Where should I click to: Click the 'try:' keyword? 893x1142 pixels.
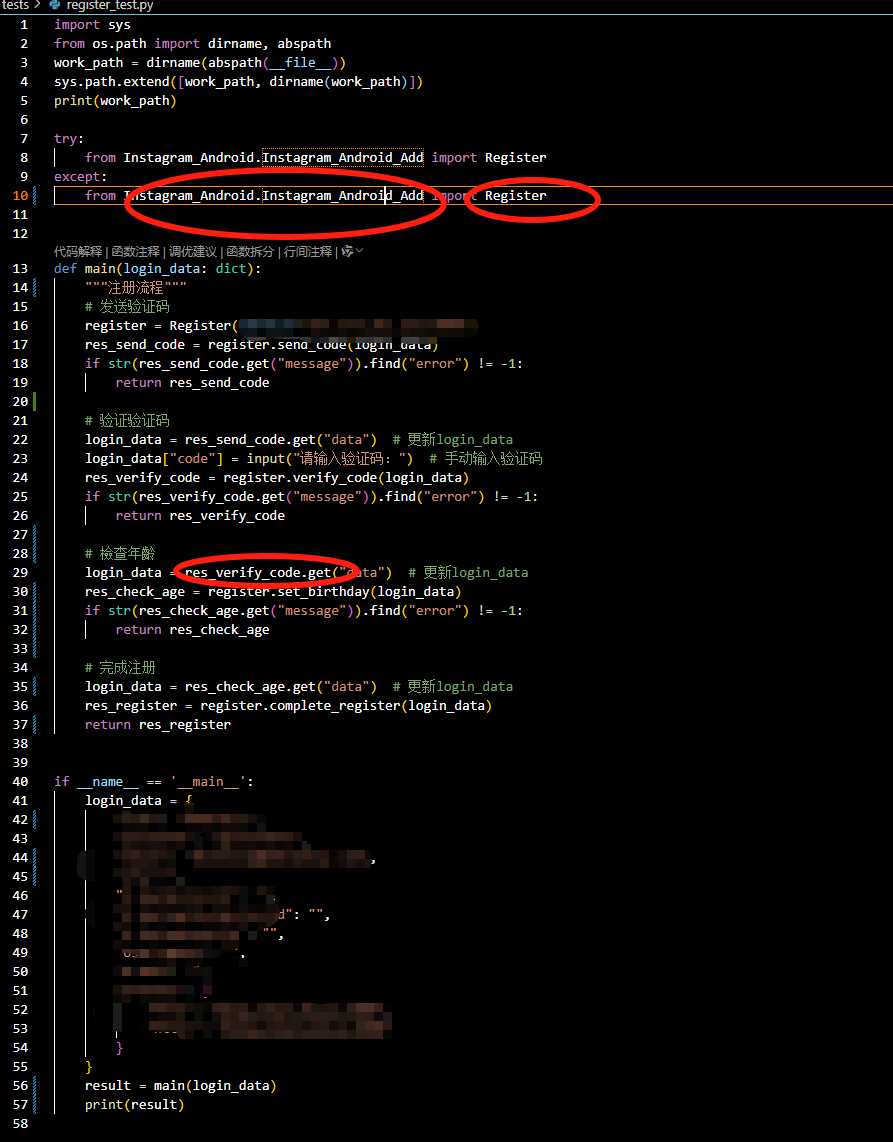click(x=69, y=138)
